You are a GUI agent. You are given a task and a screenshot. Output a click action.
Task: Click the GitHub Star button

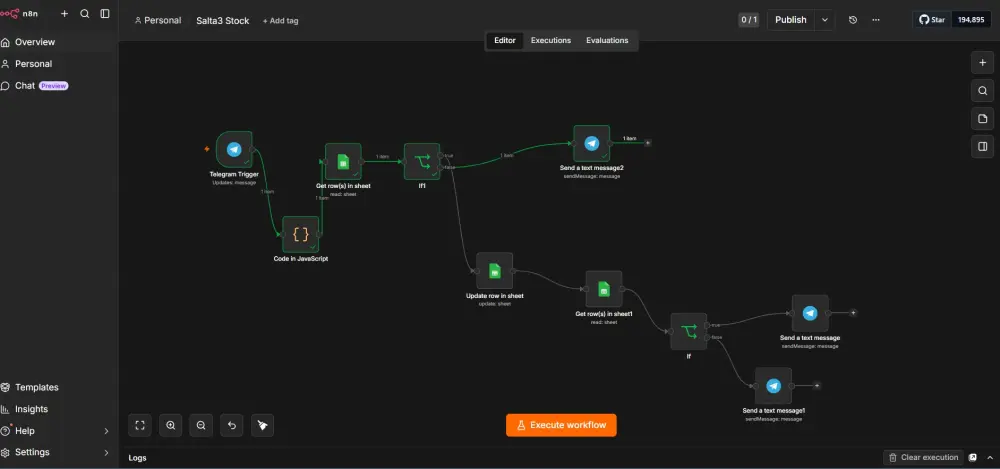[932, 20]
